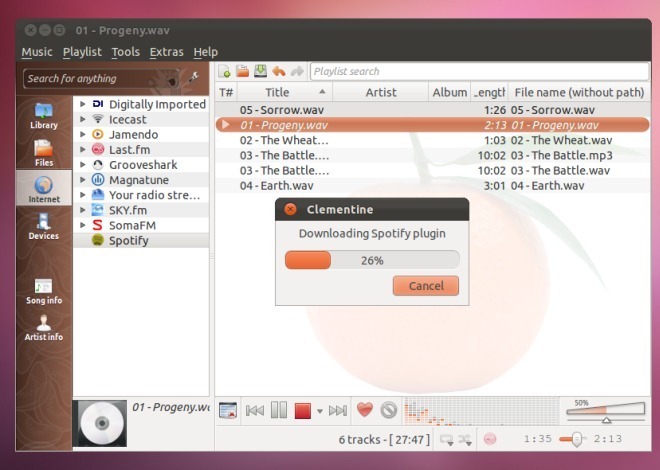Expand Magnatune tree node

[x=83, y=180]
